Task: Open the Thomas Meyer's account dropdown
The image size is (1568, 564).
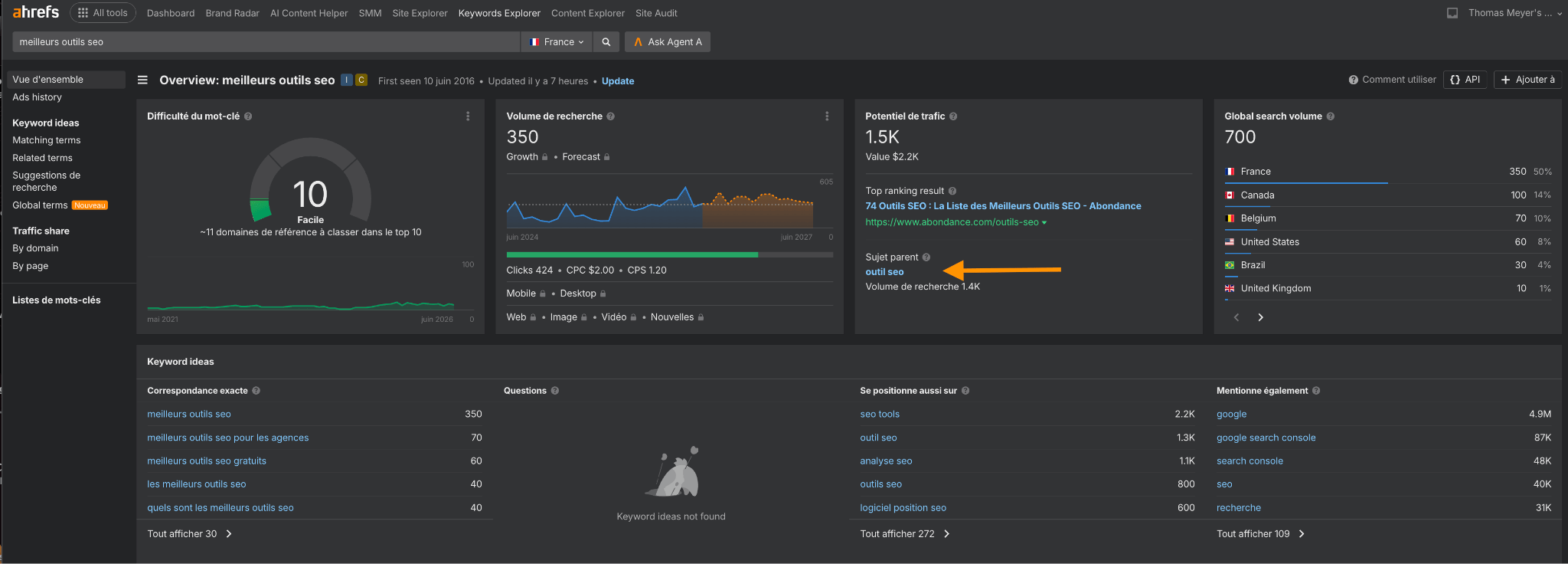Action: point(1515,13)
